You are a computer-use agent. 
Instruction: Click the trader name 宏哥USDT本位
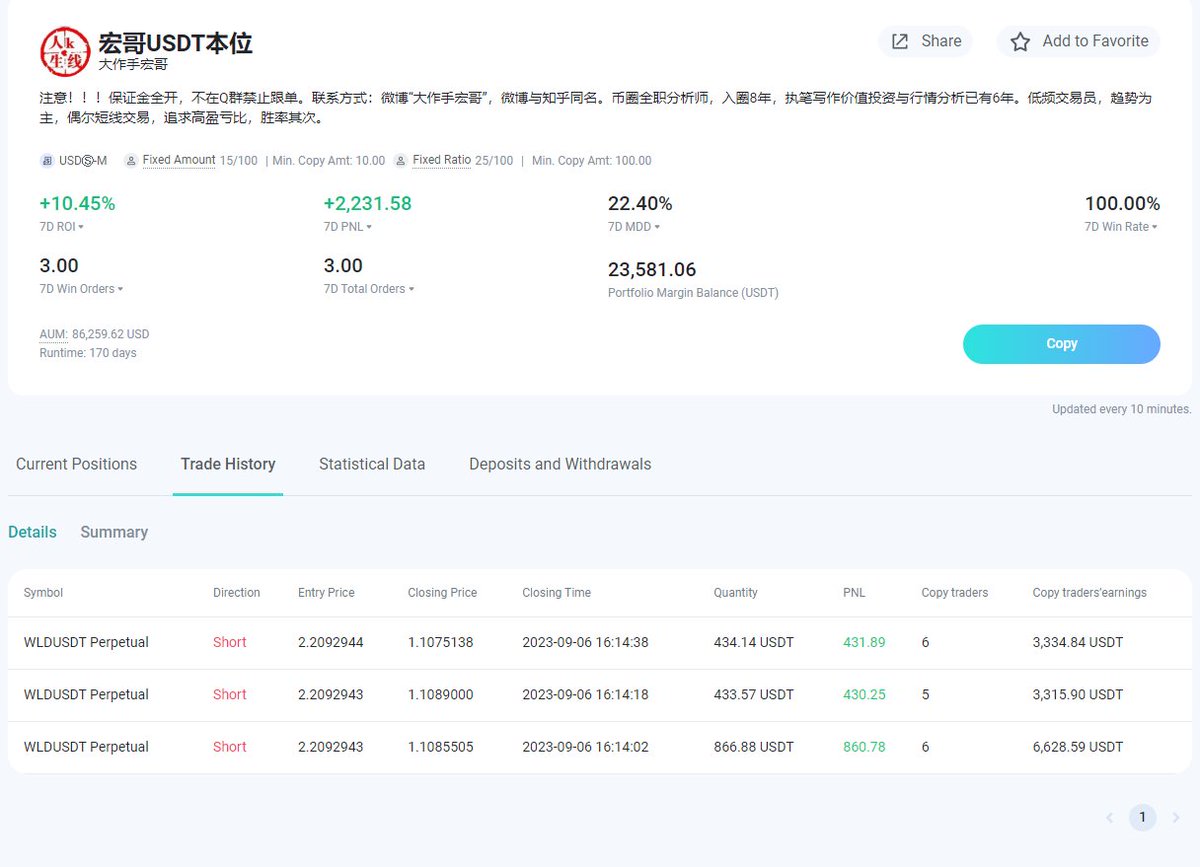[x=175, y=43]
